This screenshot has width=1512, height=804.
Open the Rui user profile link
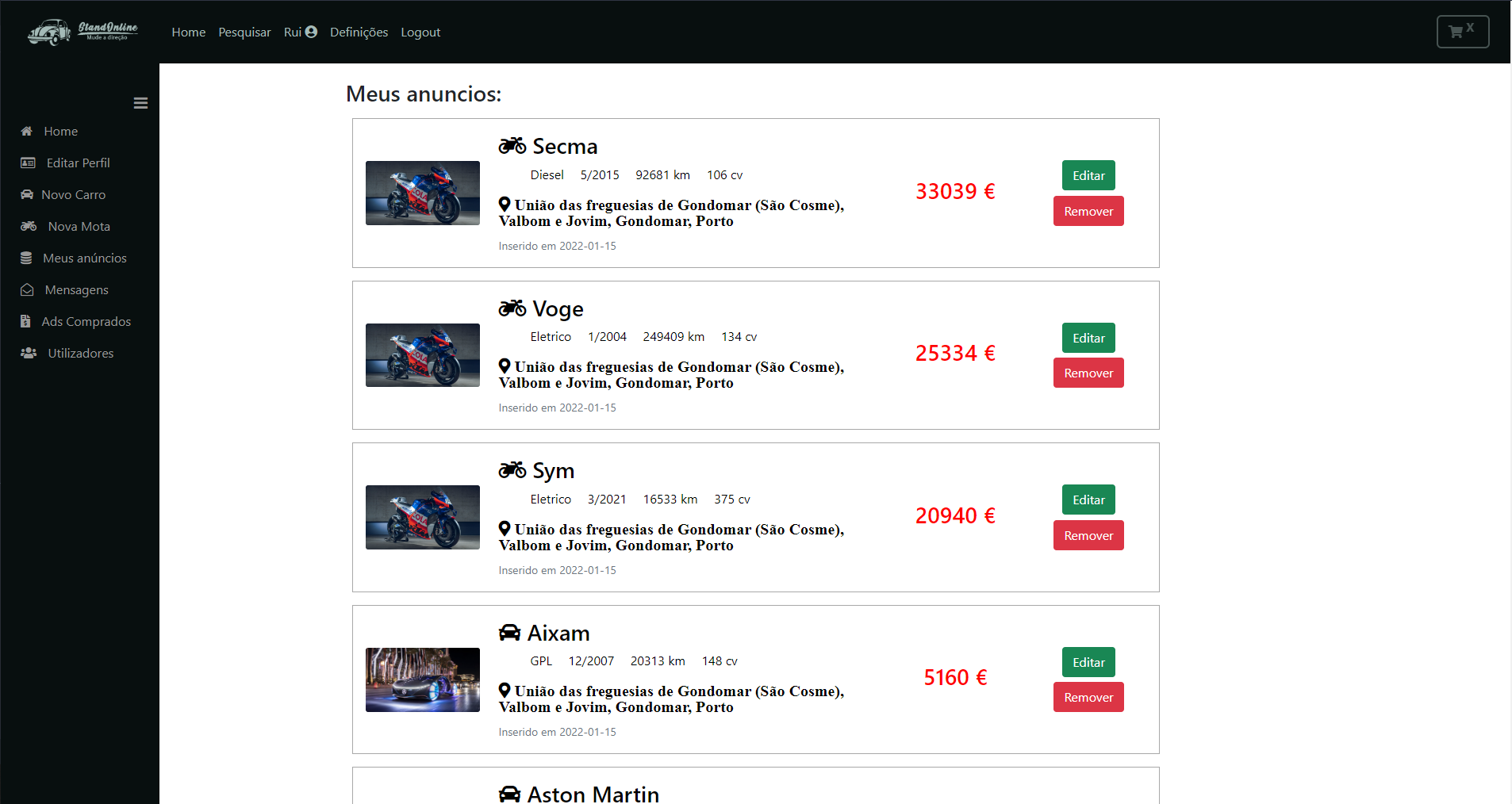pyautogui.click(x=300, y=33)
